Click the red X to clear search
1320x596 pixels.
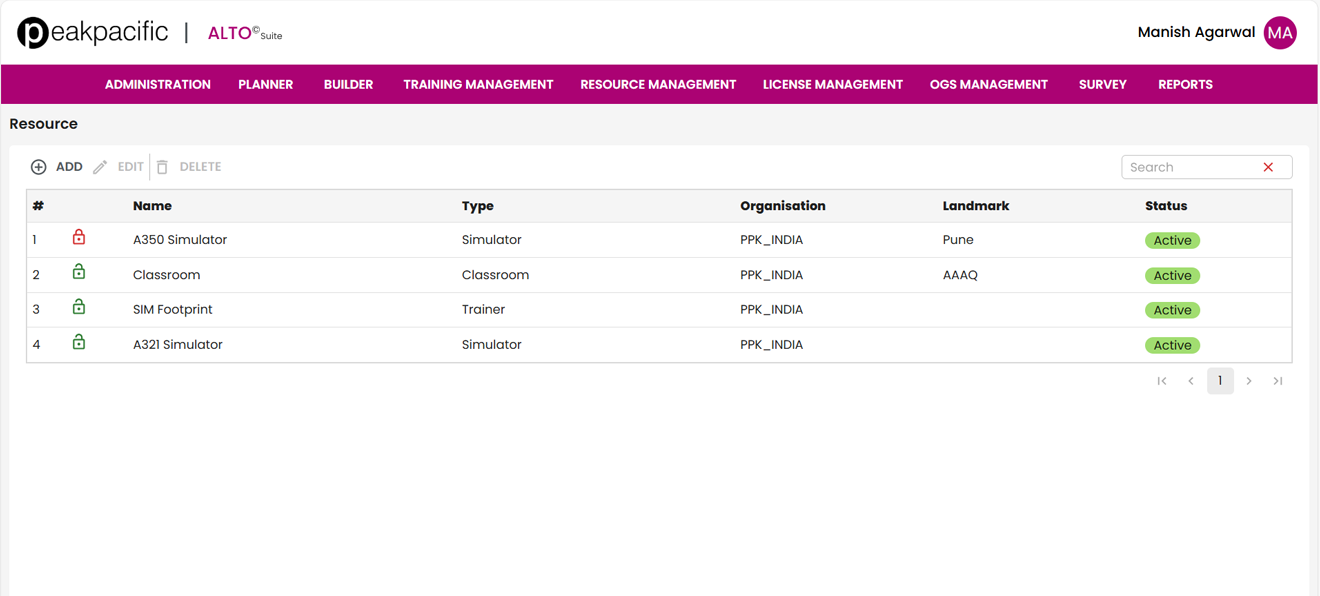(1268, 167)
